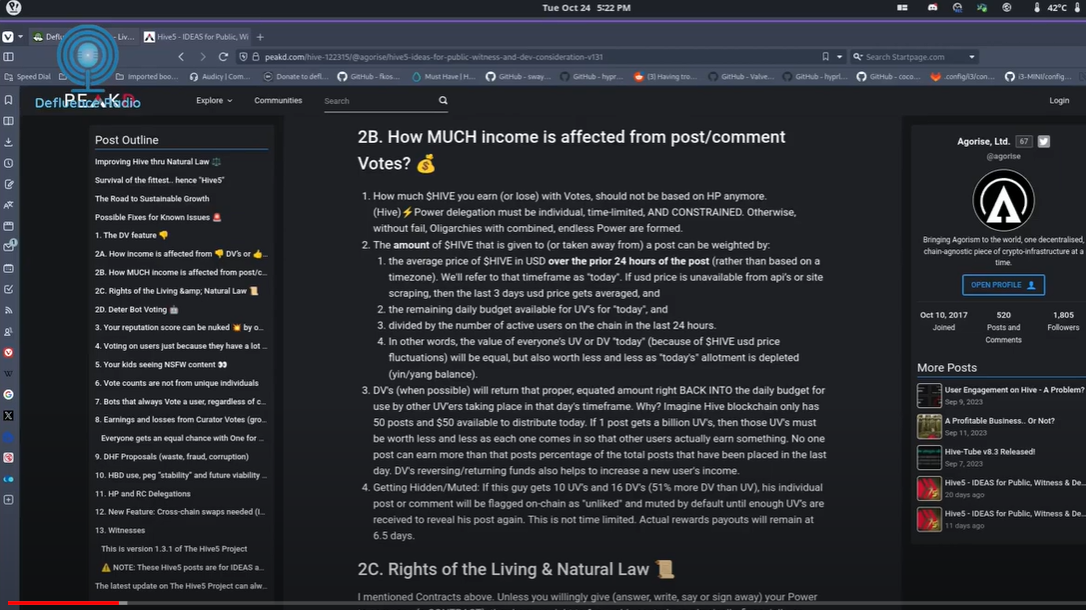Open the Mail panel with badge

[x=9, y=246]
